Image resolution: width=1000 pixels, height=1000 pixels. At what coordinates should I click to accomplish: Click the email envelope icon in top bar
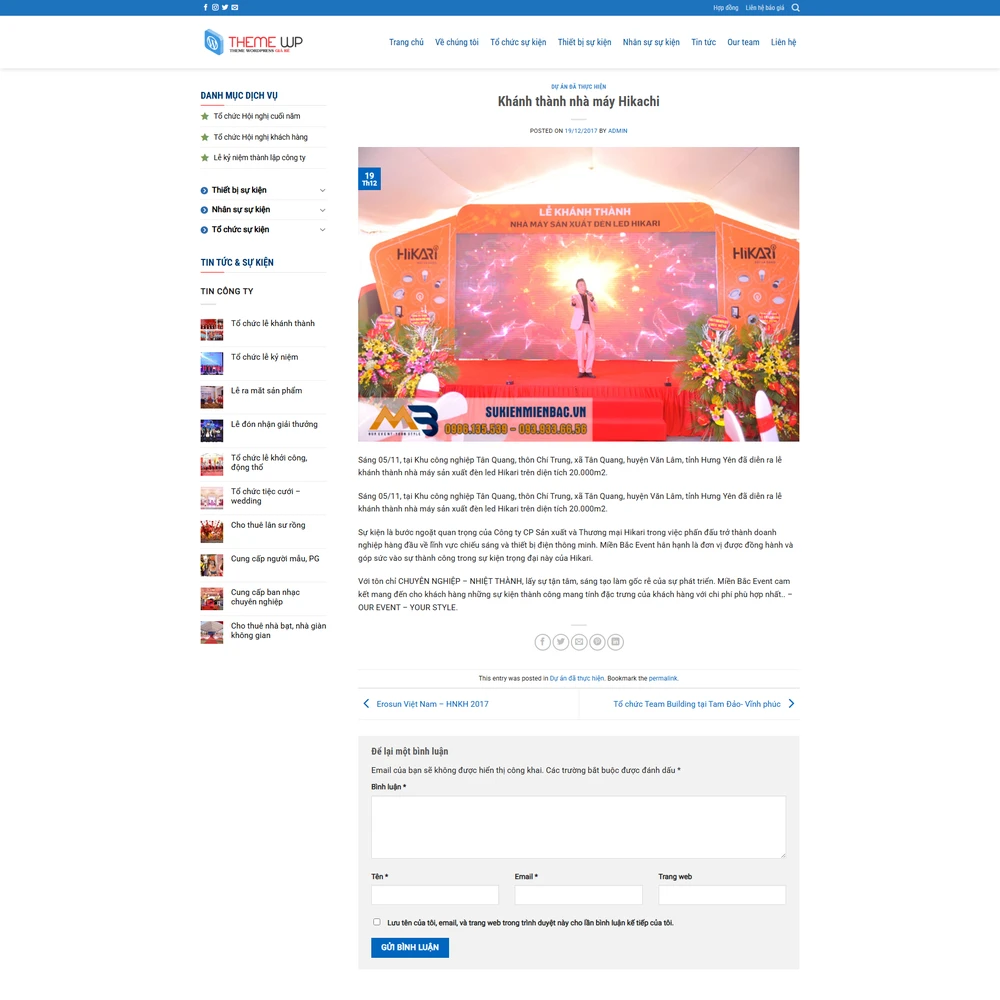coord(235,8)
